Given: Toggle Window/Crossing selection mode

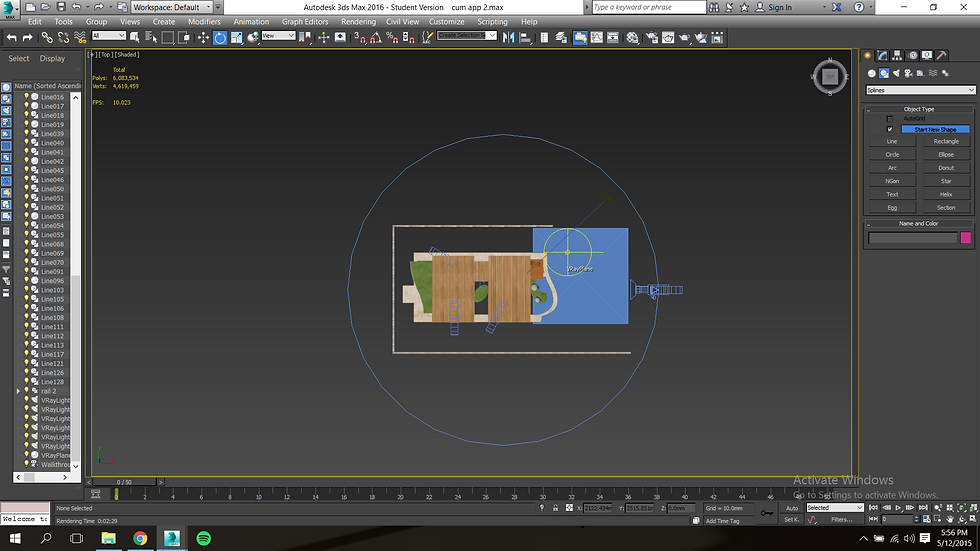Looking at the screenshot, I should pyautogui.click(x=184, y=37).
